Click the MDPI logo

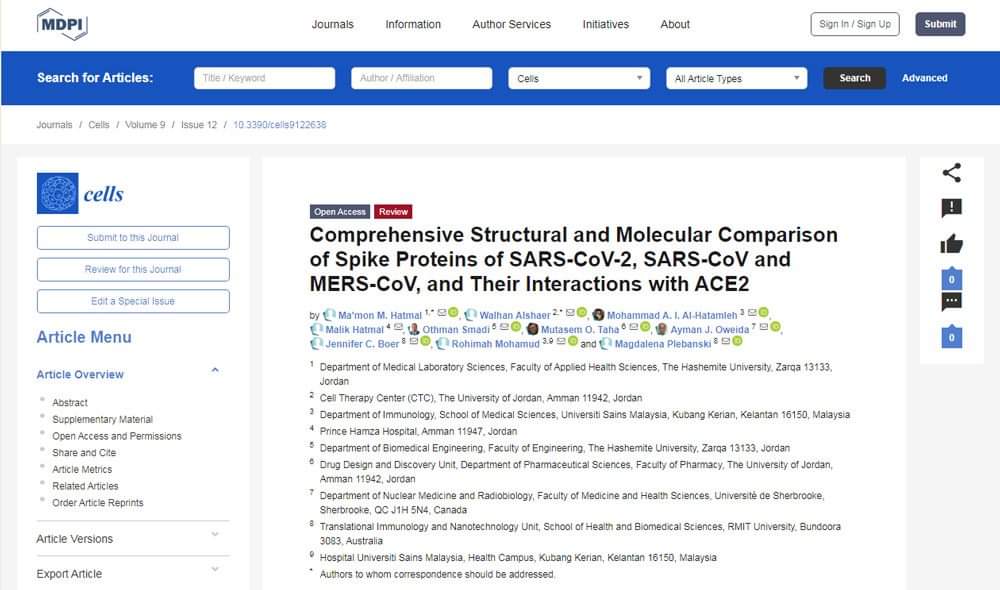(62, 24)
